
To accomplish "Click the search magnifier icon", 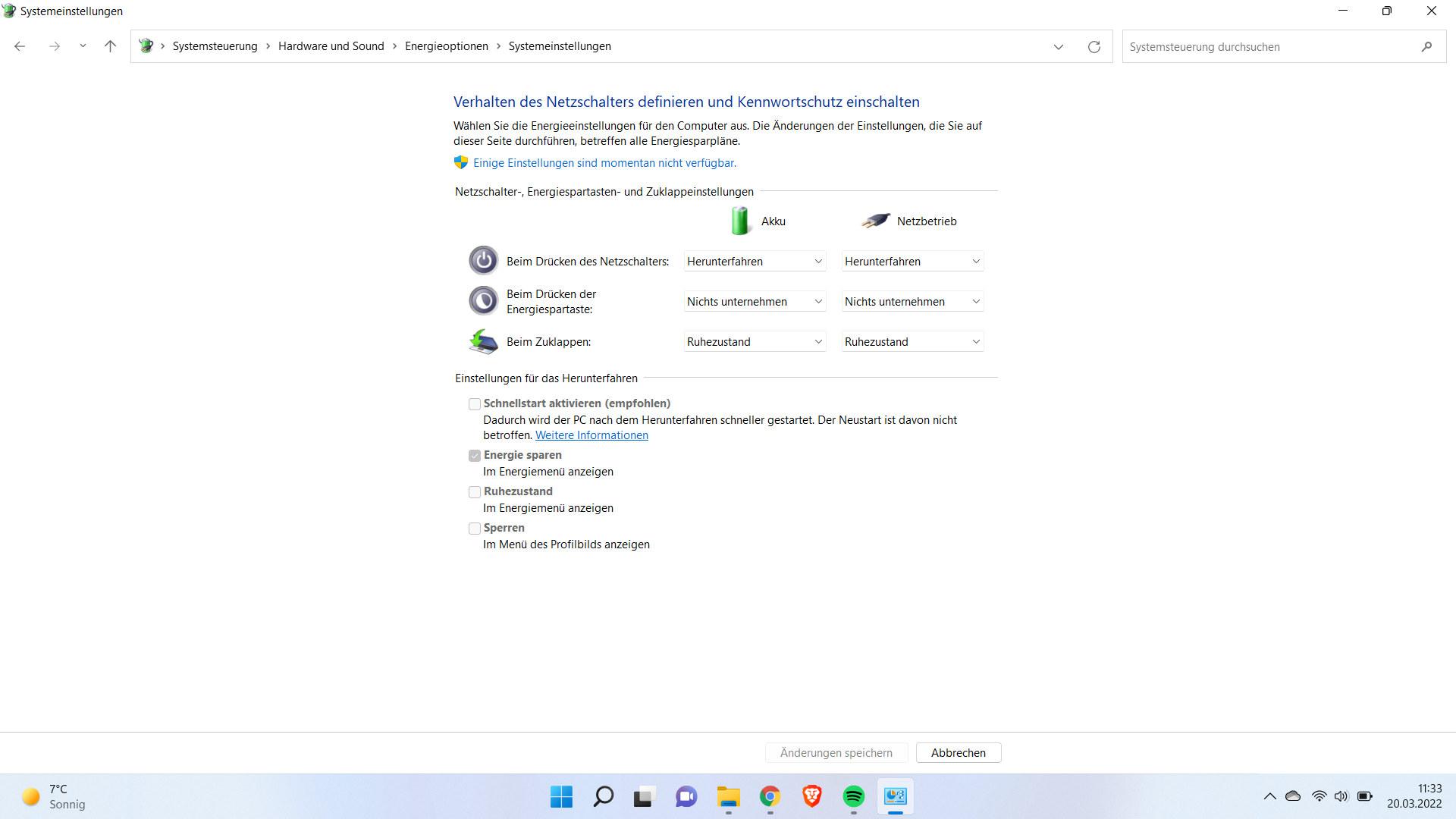I will coord(1426,47).
